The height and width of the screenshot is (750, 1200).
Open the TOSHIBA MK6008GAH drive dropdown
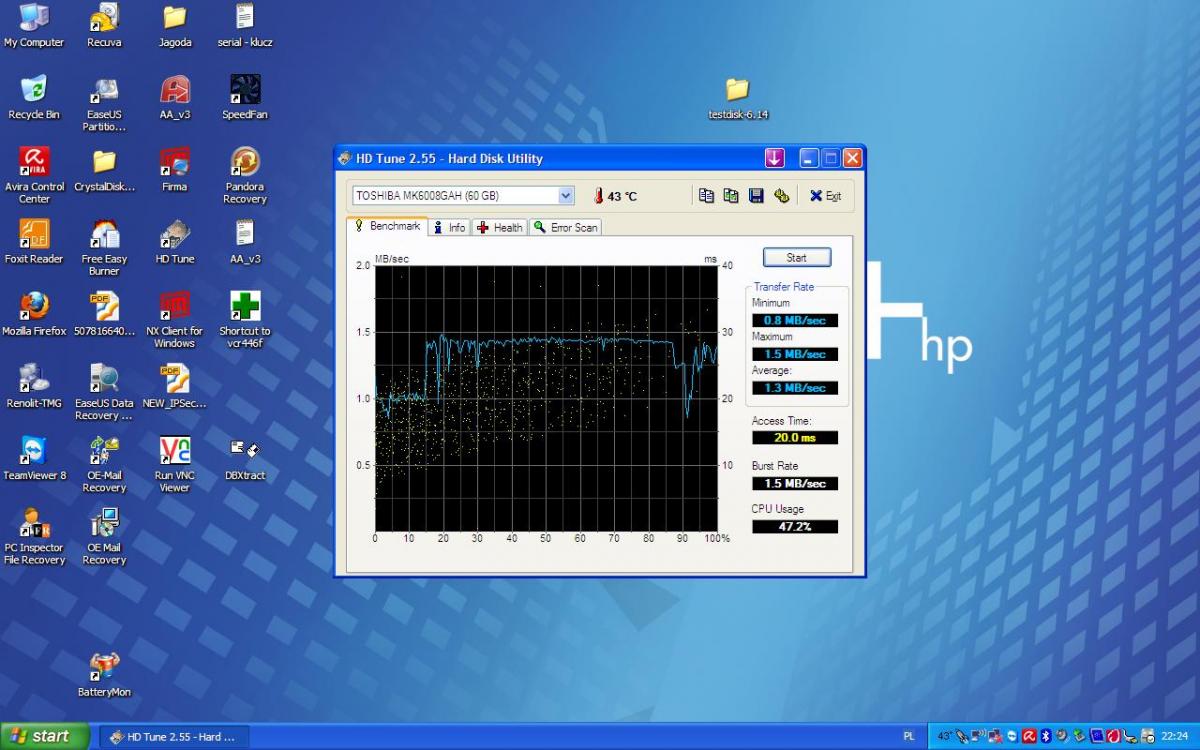[x=463, y=196]
